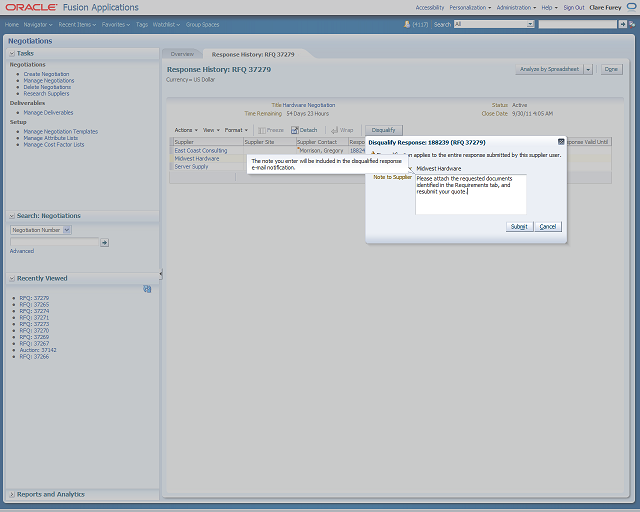Click the Done button

point(611,69)
